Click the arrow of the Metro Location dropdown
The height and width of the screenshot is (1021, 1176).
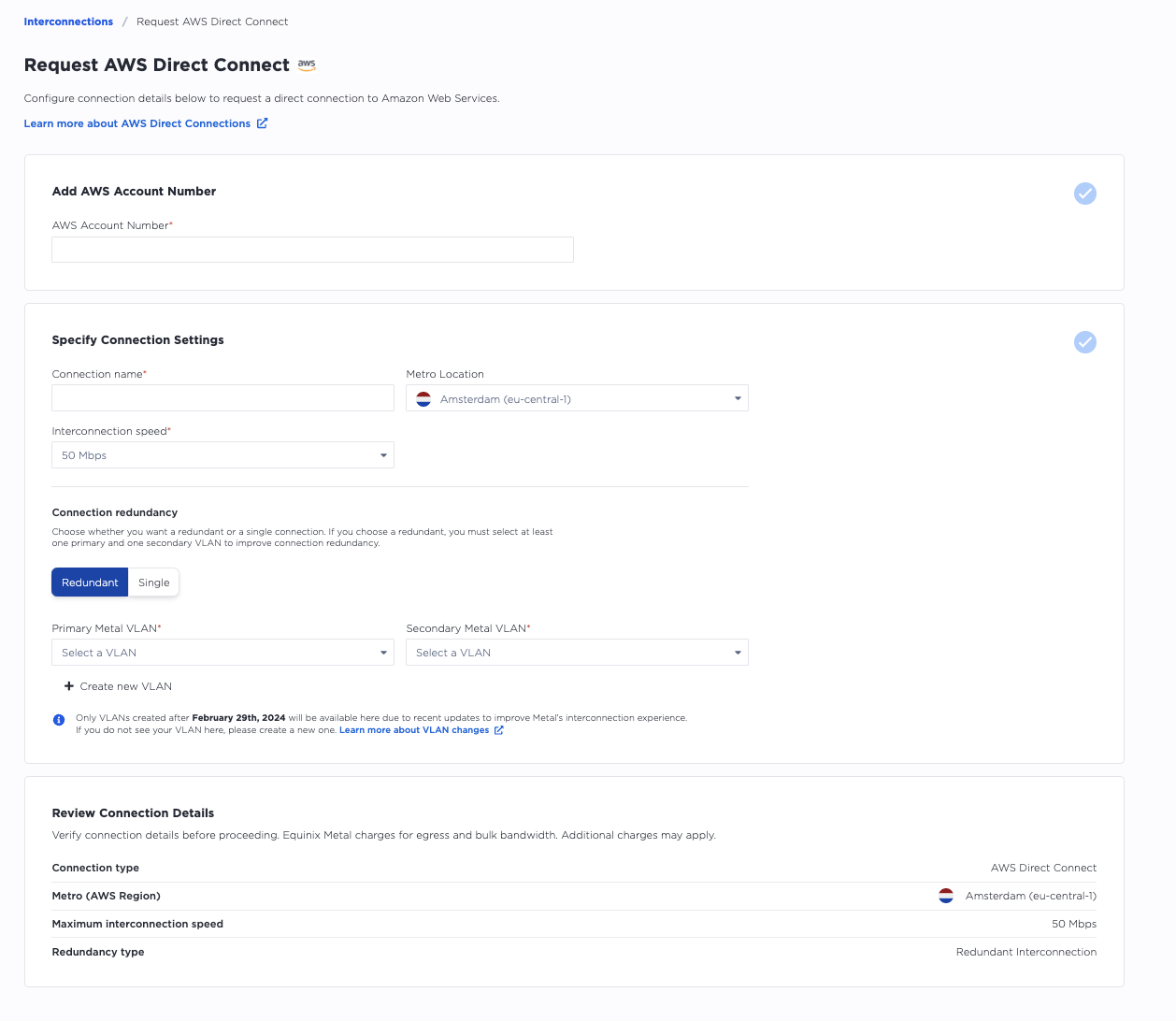pyautogui.click(x=738, y=399)
